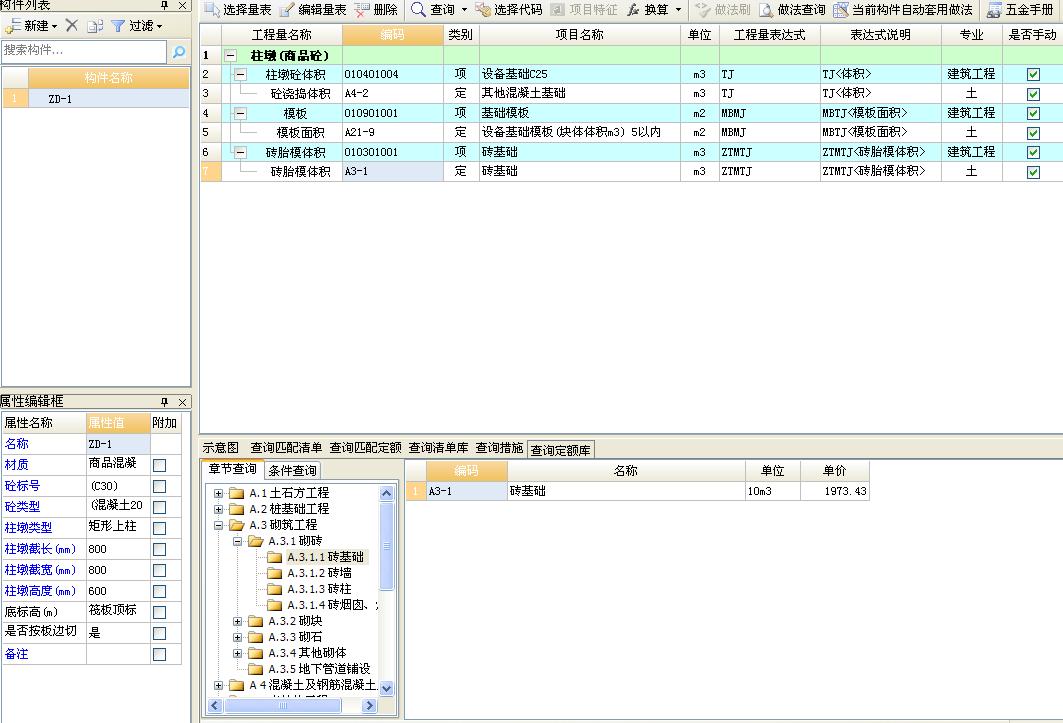Click the copy component icon beside 过滤
This screenshot has height=723, width=1063.
click(x=95, y=26)
